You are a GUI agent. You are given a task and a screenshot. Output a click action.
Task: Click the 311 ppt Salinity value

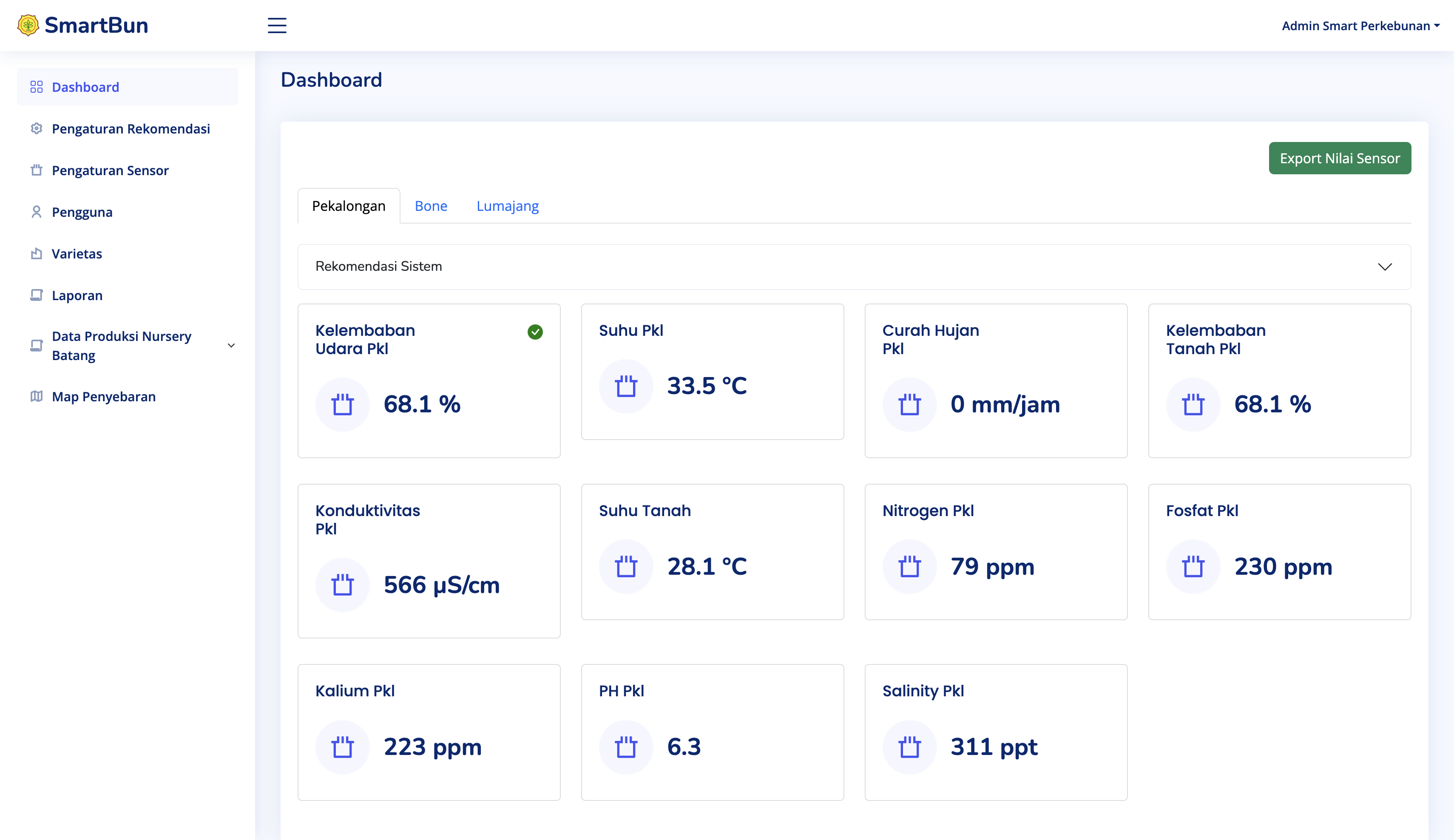(x=994, y=748)
